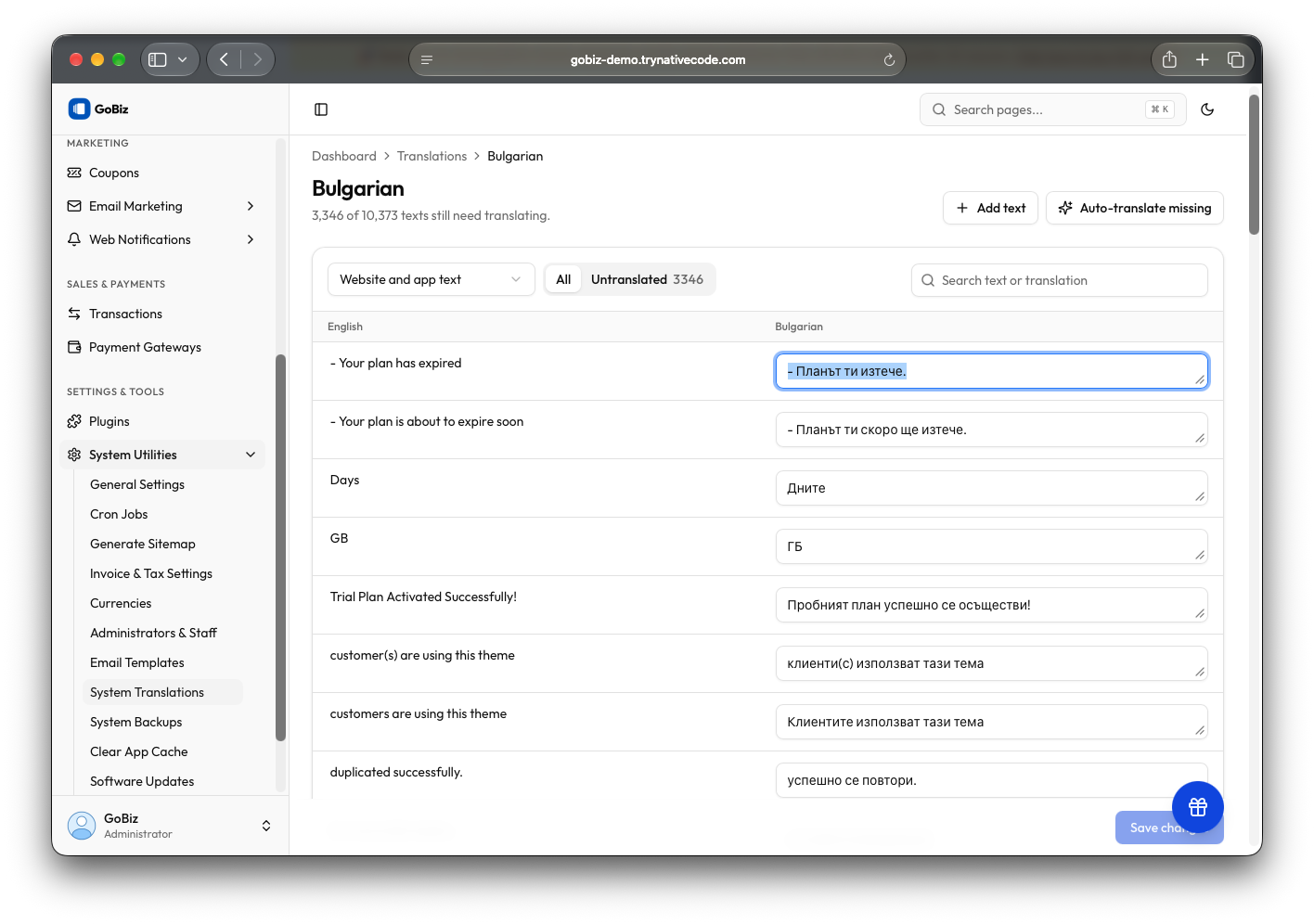Image resolution: width=1314 pixels, height=924 pixels.
Task: Reload the page in Safari
Action: point(889,59)
